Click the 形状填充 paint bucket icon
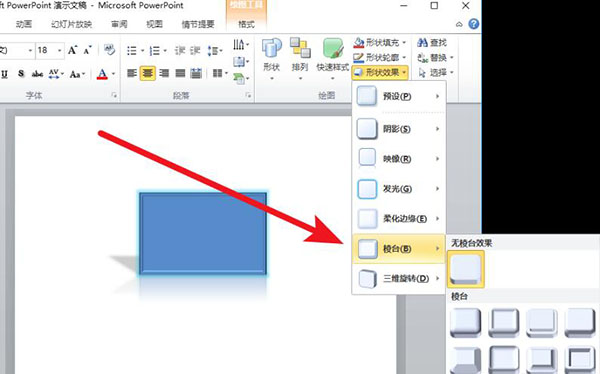Viewport: 600px width, 374px height. pyautogui.click(x=359, y=42)
